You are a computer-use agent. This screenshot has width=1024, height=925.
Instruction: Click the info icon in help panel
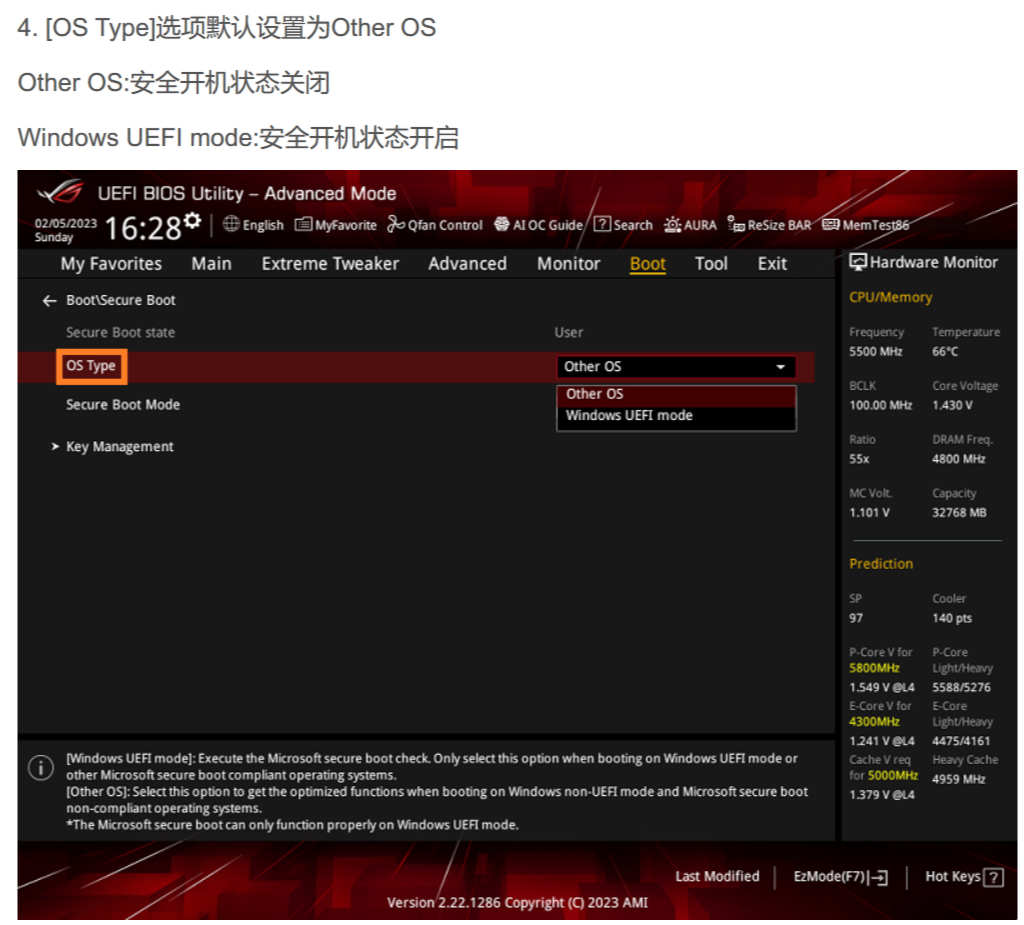pos(41,768)
